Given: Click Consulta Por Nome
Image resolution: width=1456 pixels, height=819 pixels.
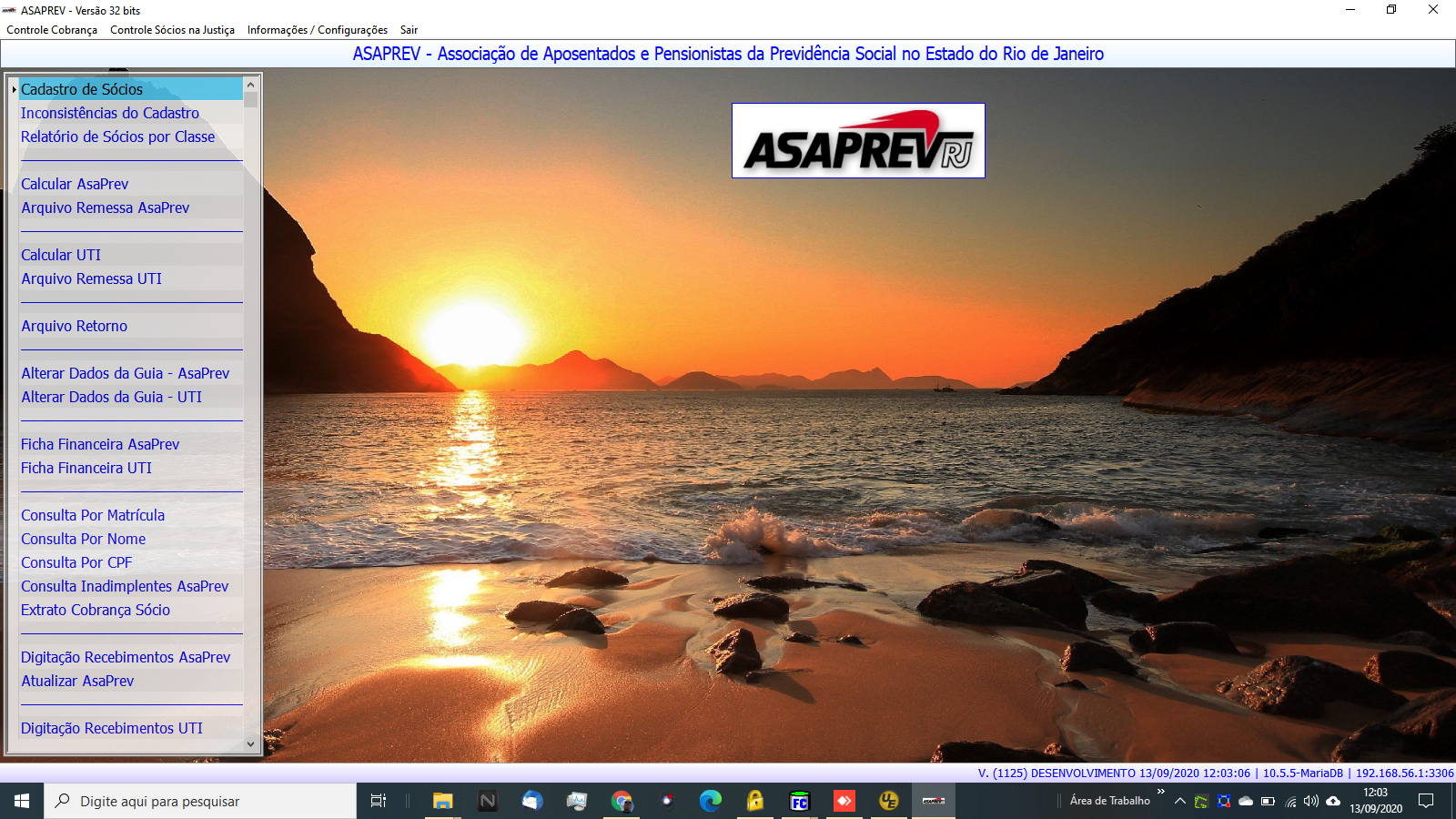Looking at the screenshot, I should (131, 539).
